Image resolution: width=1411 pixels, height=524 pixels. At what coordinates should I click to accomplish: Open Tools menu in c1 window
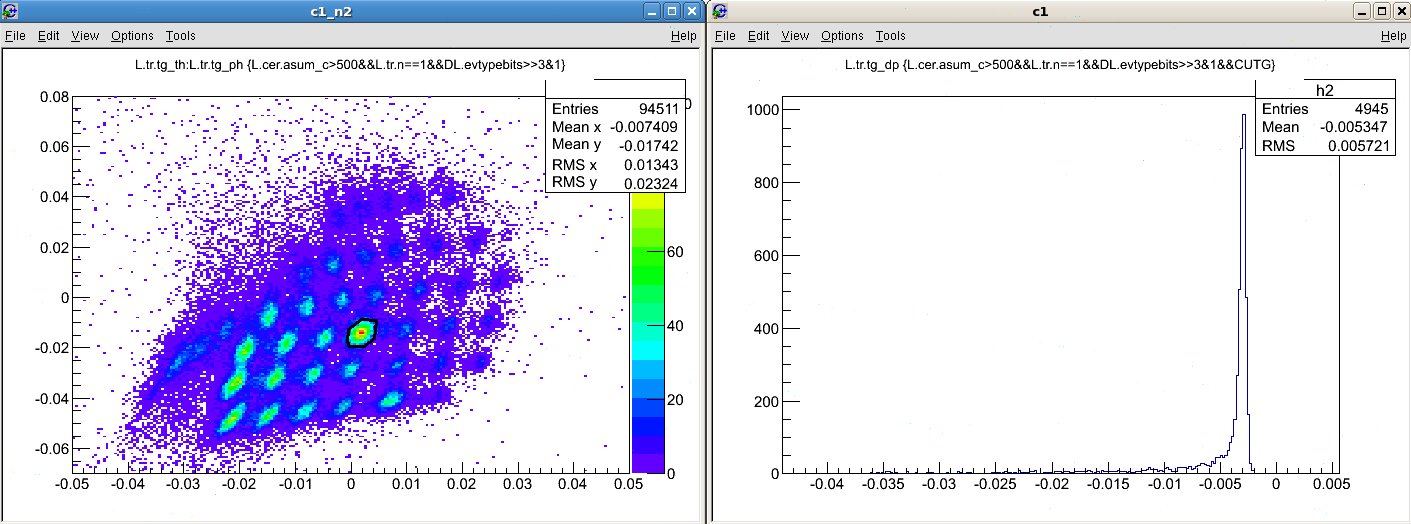891,35
